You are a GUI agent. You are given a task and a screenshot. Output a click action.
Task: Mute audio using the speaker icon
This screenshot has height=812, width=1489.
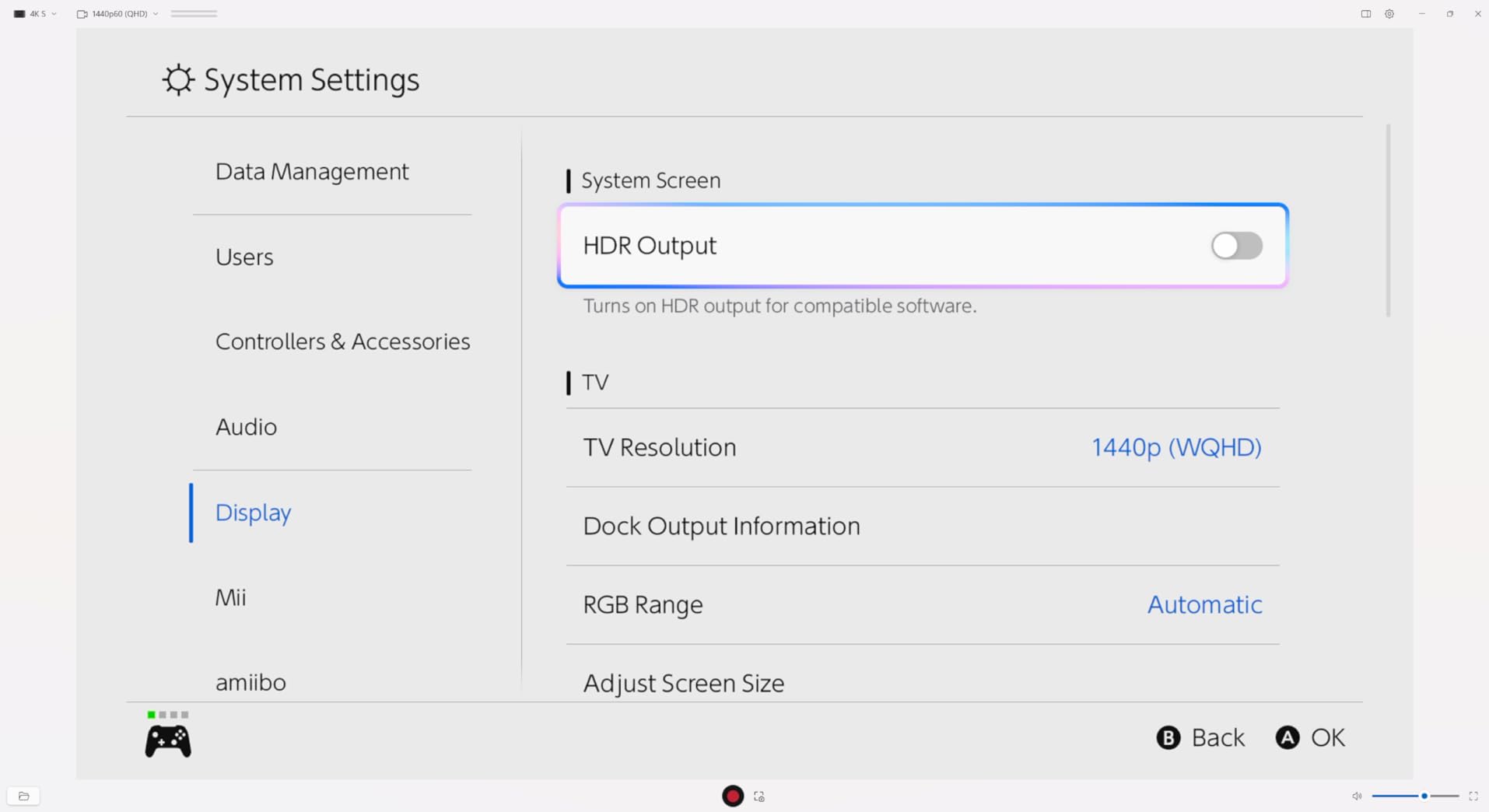(1357, 796)
